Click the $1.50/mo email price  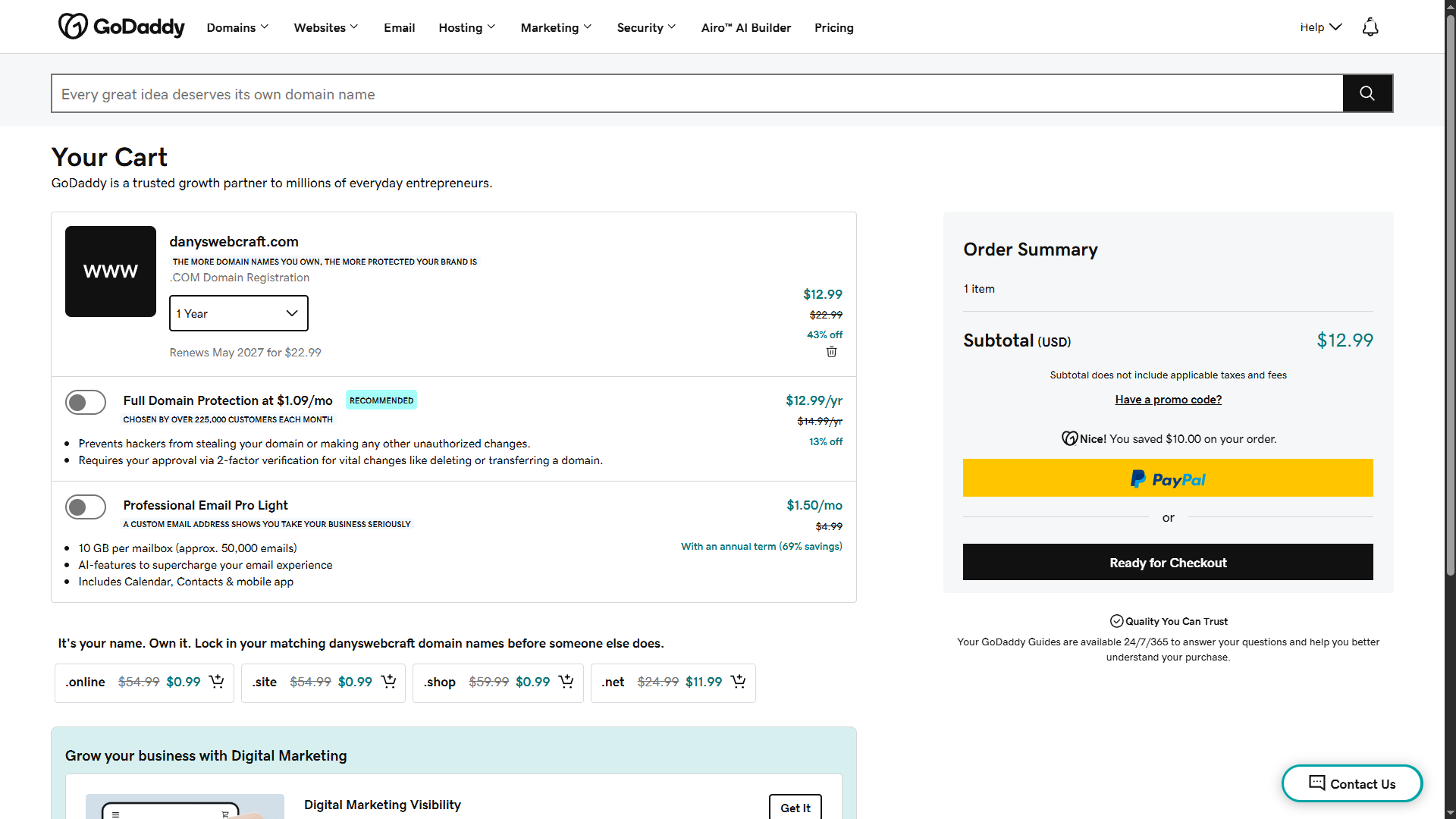click(x=814, y=505)
